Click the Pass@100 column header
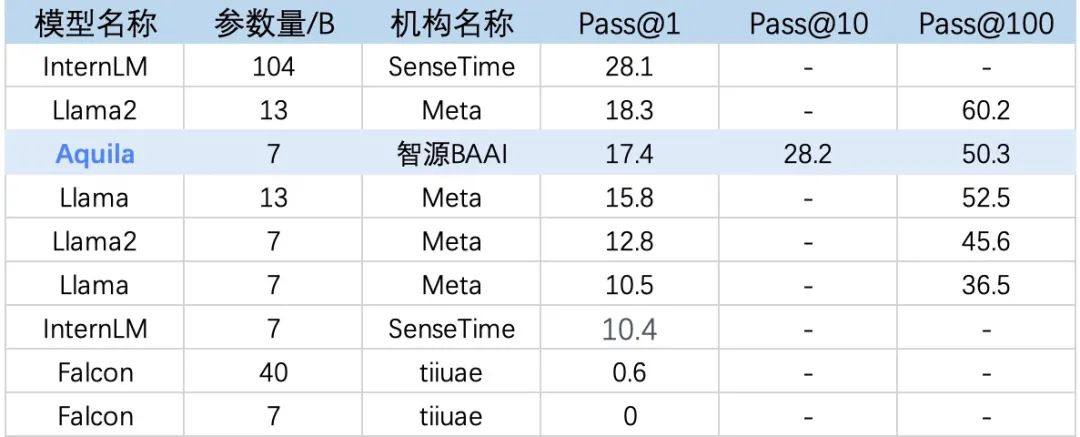Image resolution: width=1080 pixels, height=437 pixels. [x=986, y=24]
